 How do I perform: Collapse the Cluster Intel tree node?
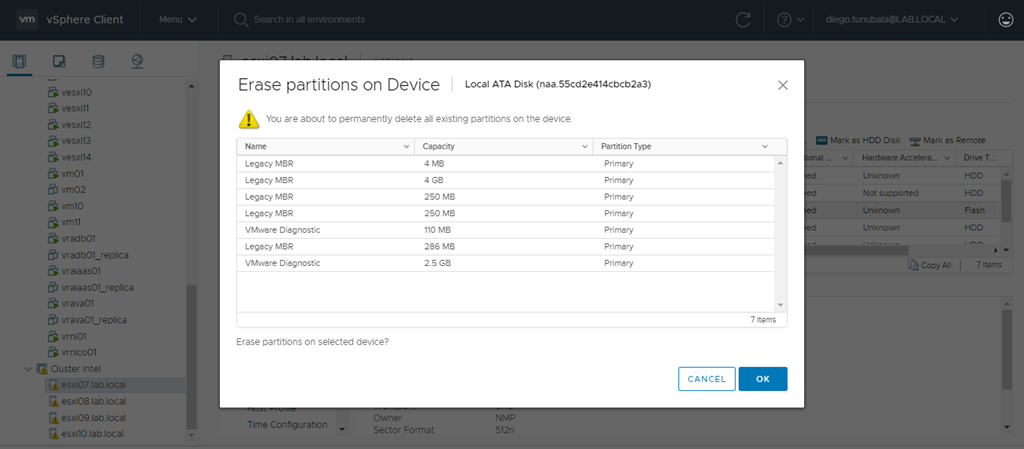(x=28, y=368)
